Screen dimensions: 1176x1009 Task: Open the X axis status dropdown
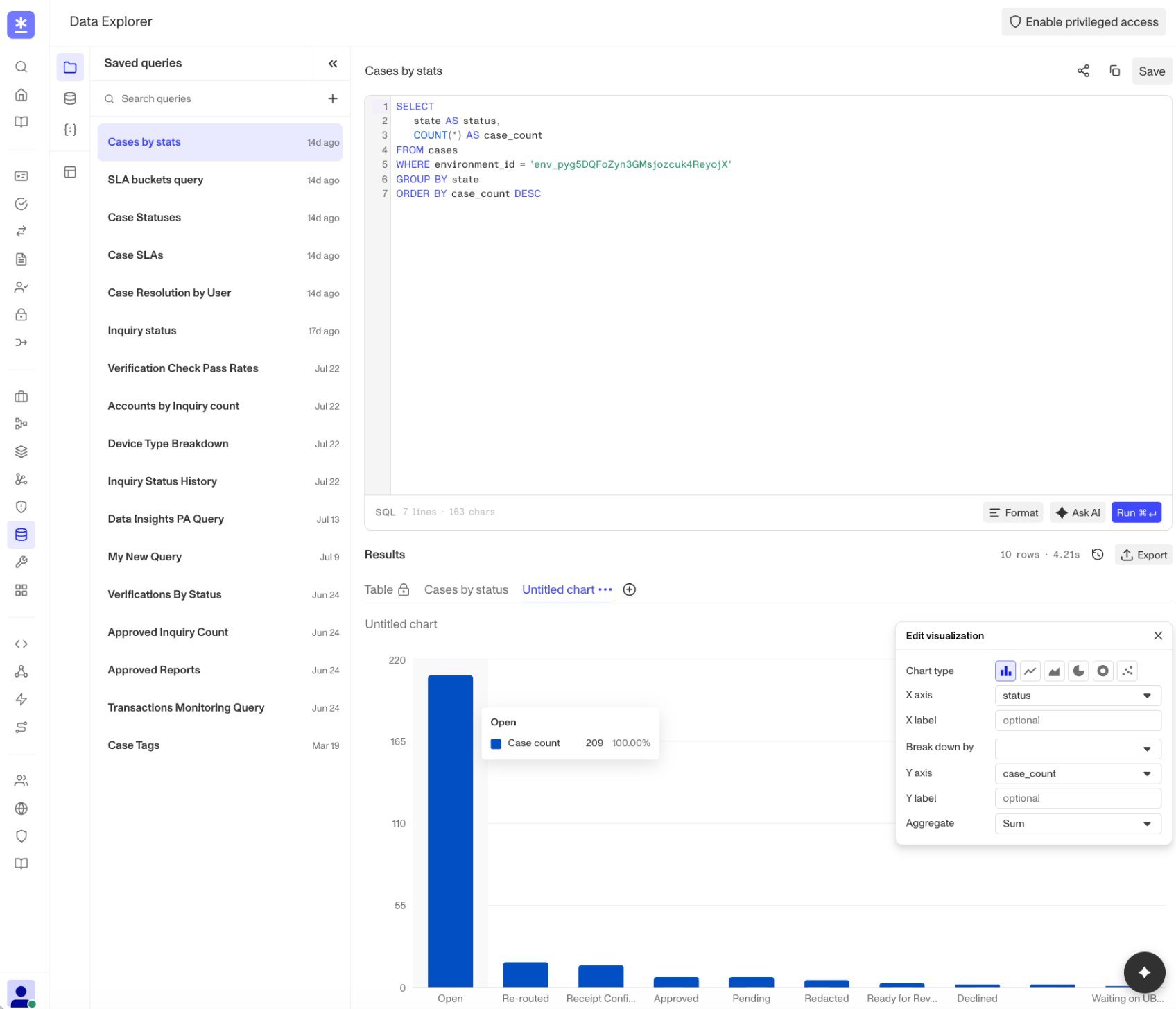[1078, 696]
